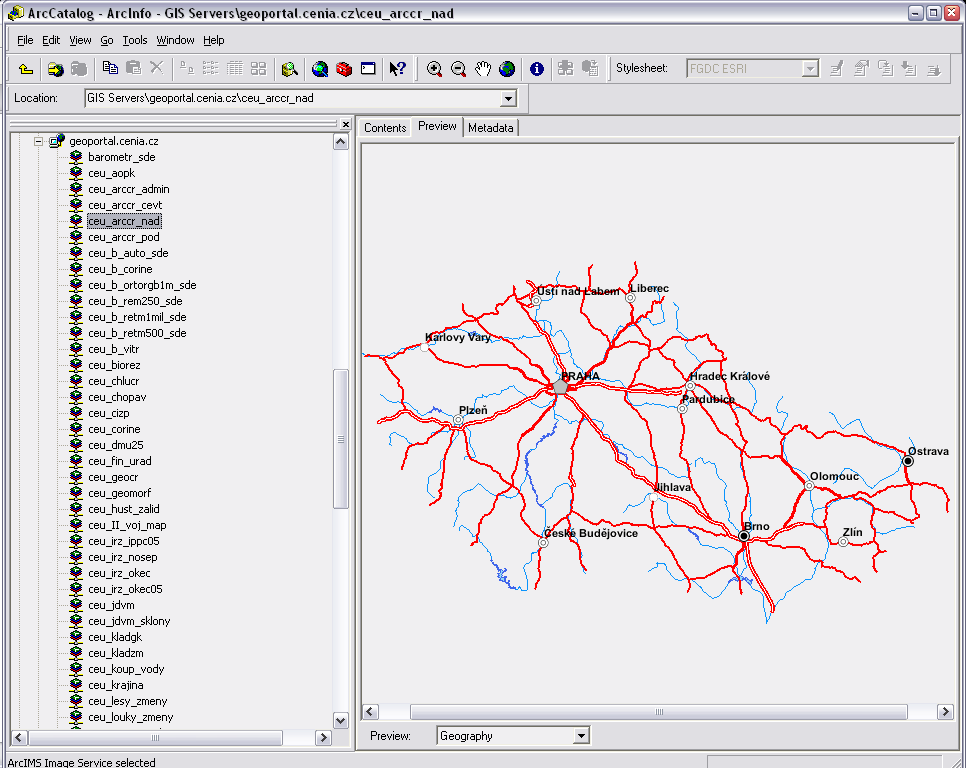Open the Preview type Geography dropdown

click(x=581, y=735)
